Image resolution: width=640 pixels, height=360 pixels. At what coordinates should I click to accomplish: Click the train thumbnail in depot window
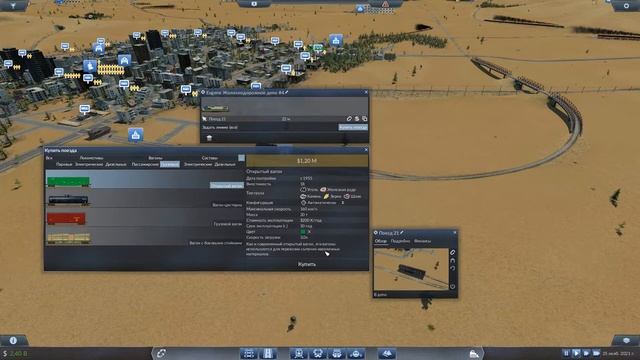[x=216, y=108]
